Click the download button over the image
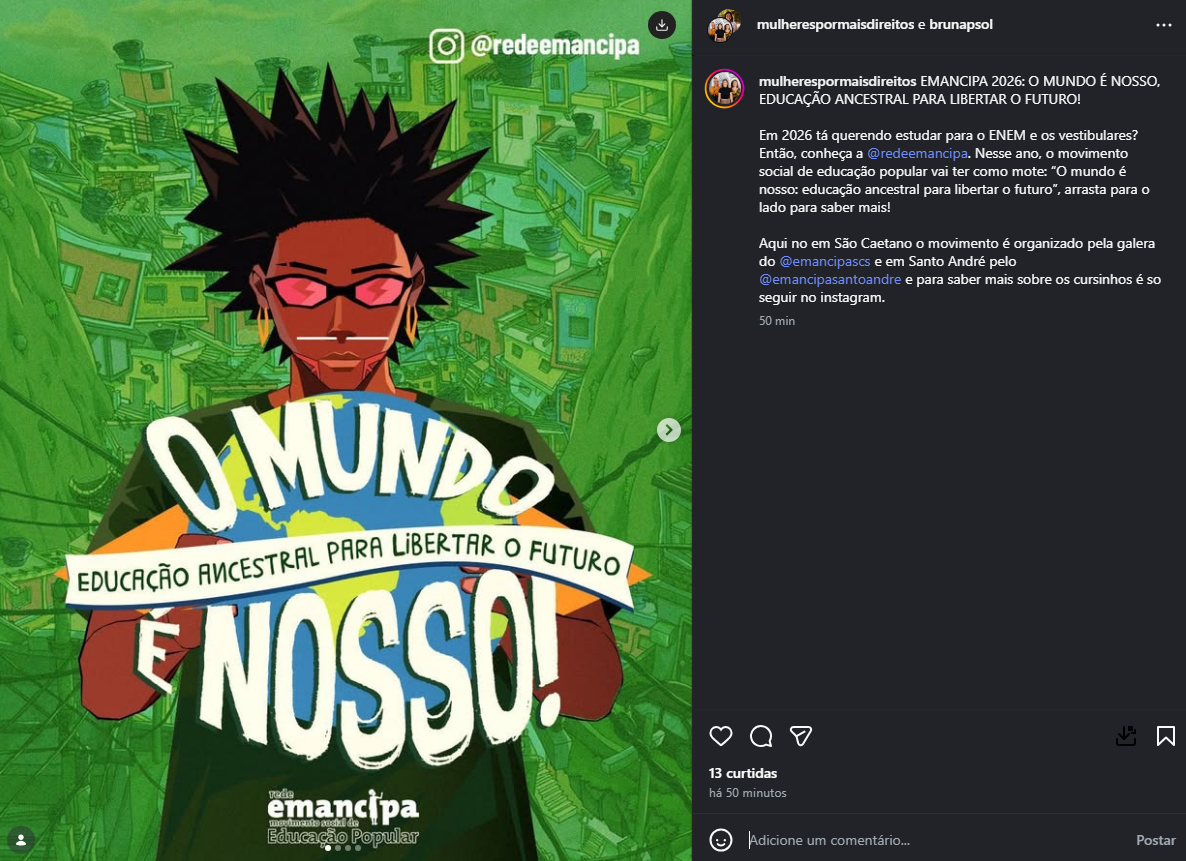Screen dimensions: 1186x861 (x=662, y=25)
